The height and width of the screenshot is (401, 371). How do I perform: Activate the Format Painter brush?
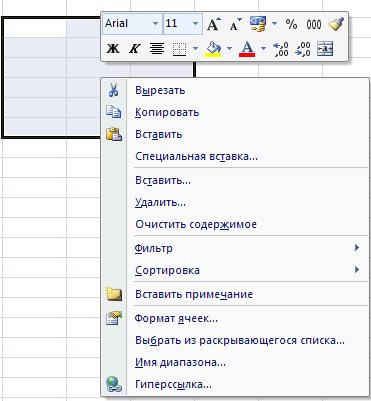pyautogui.click(x=336, y=24)
